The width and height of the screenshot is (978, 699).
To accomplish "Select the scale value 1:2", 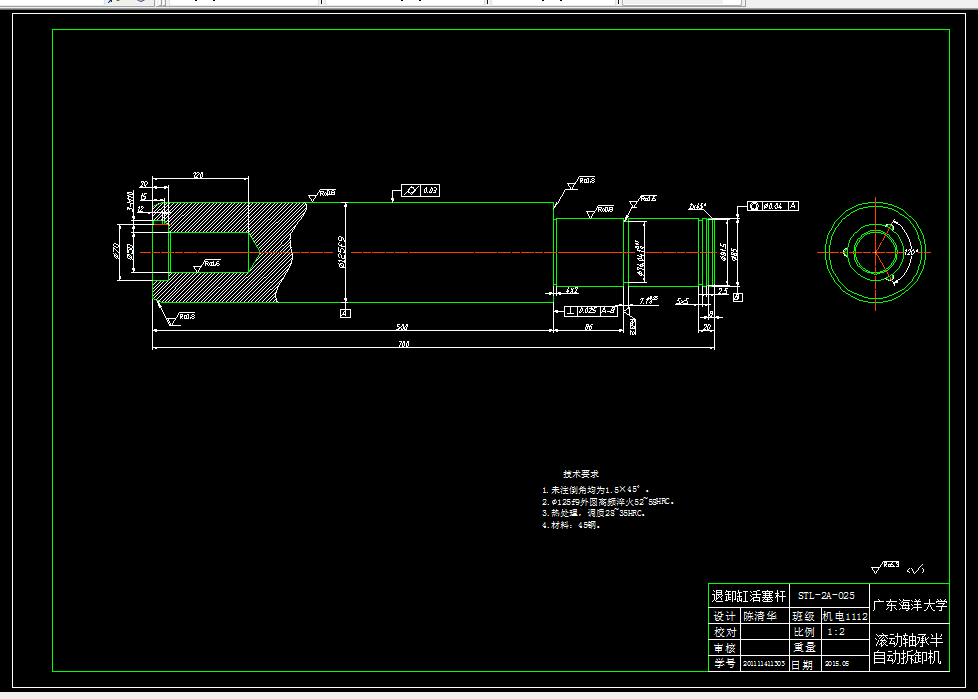I will [836, 632].
